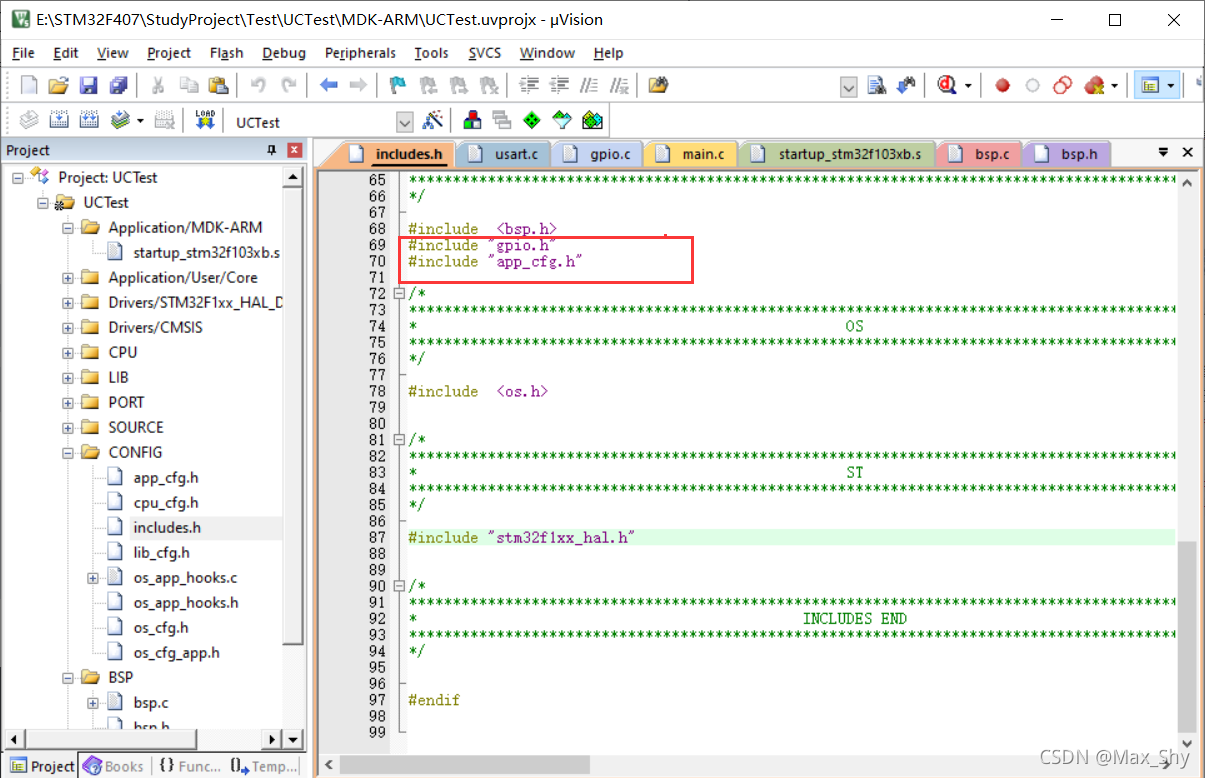
Task: Open the target selection dropdown showing UCTest
Action: tap(405, 122)
